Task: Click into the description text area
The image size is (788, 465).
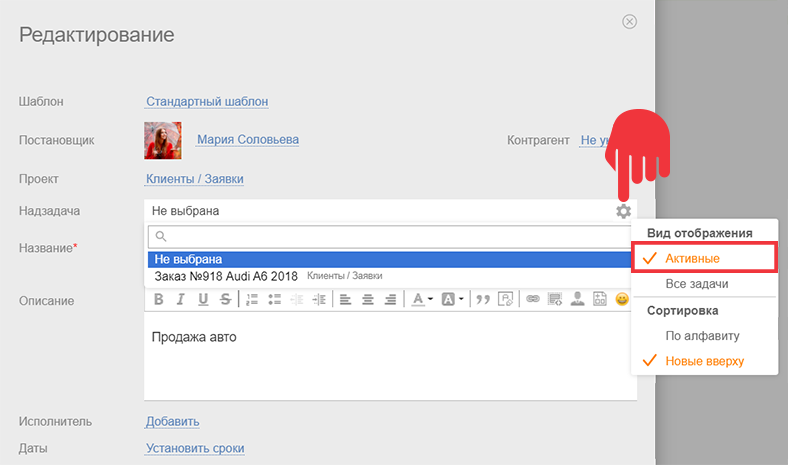Action: tap(390, 356)
